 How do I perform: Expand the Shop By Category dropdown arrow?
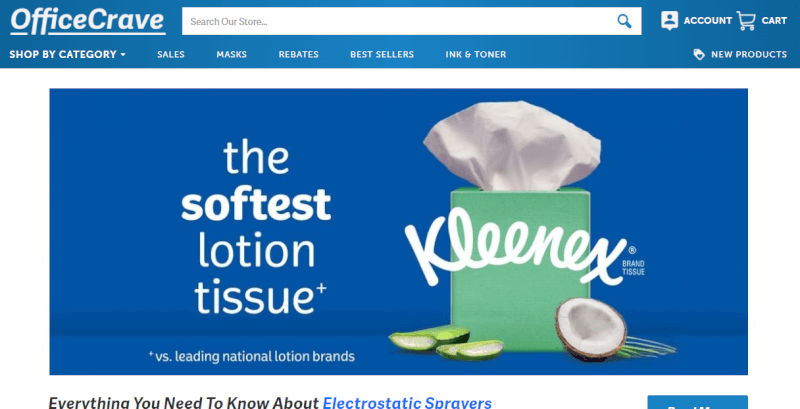[x=123, y=55]
